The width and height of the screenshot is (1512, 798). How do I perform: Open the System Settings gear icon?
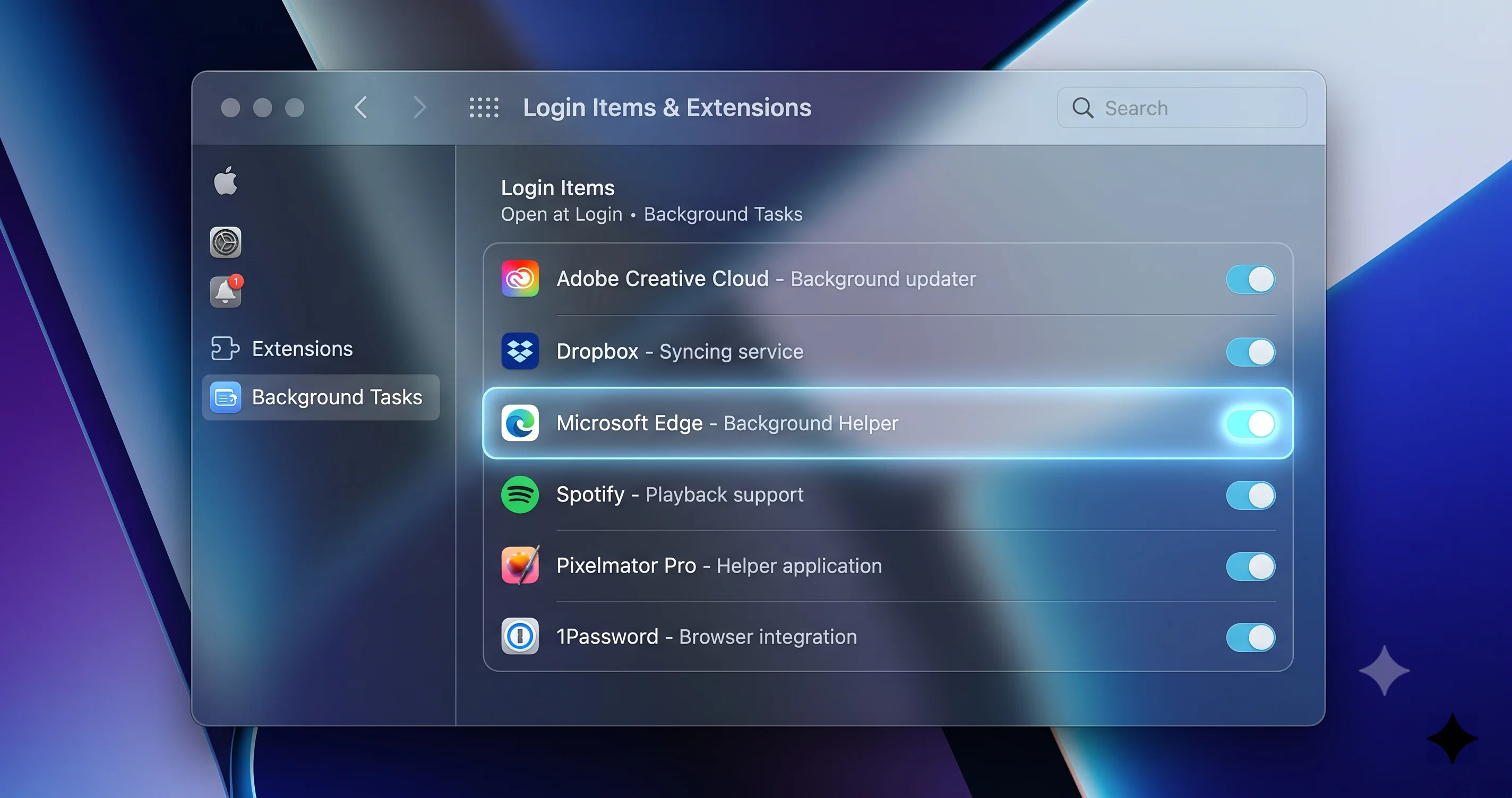coord(226,242)
